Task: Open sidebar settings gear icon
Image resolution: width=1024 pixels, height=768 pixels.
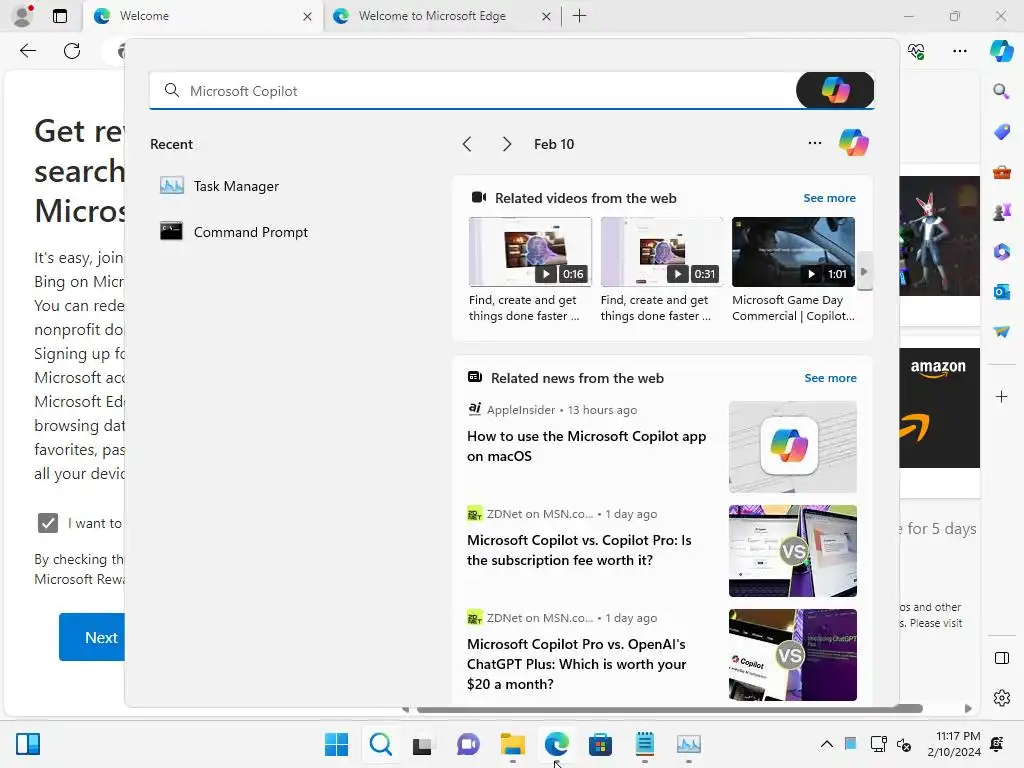Action: pyautogui.click(x=1001, y=698)
